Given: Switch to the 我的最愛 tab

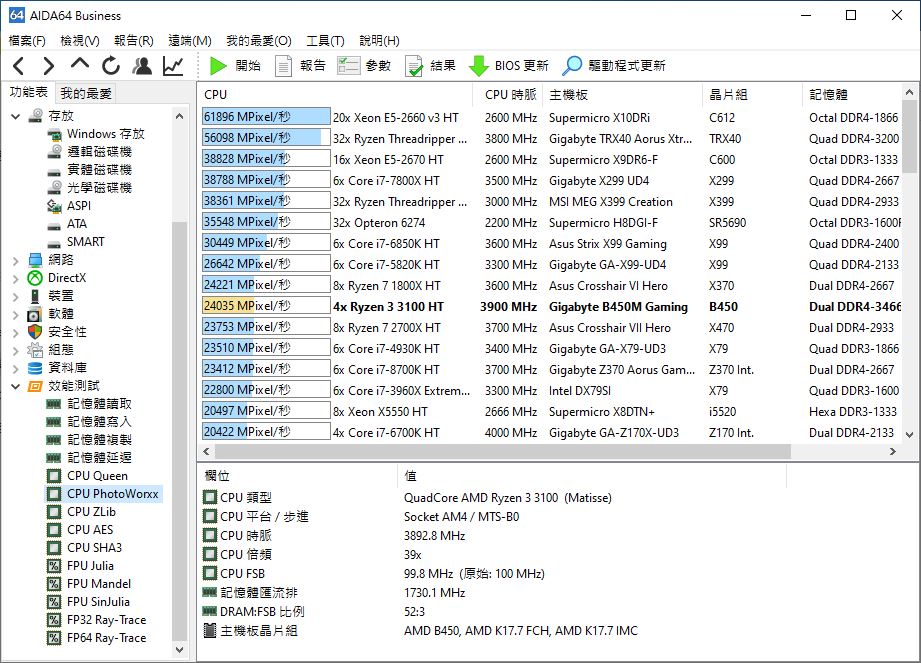Looking at the screenshot, I should 85,93.
